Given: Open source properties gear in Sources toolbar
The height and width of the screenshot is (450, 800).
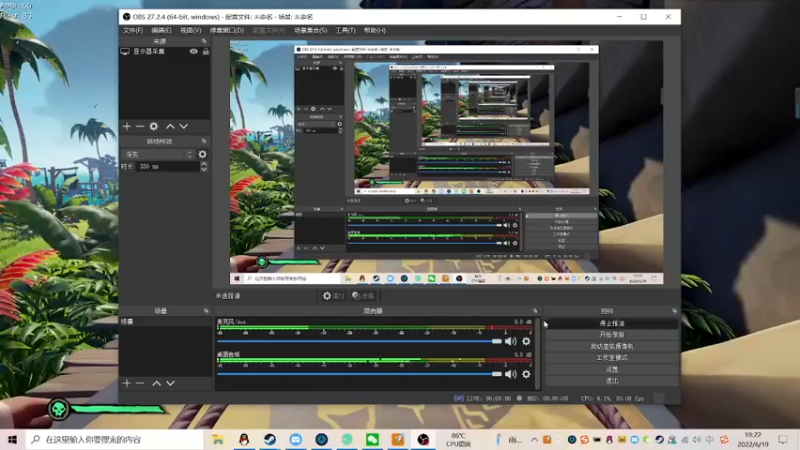Looking at the screenshot, I should [x=154, y=126].
